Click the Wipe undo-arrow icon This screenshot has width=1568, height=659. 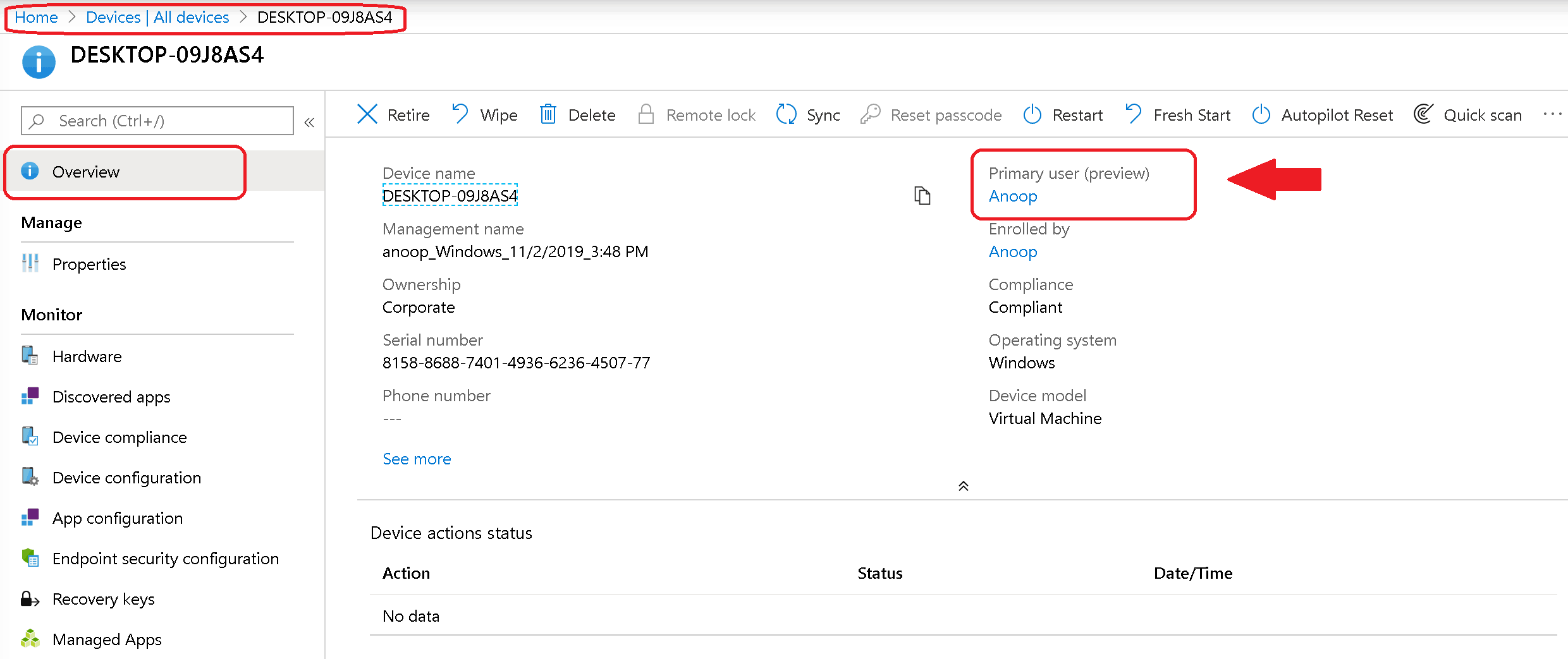[x=460, y=114]
